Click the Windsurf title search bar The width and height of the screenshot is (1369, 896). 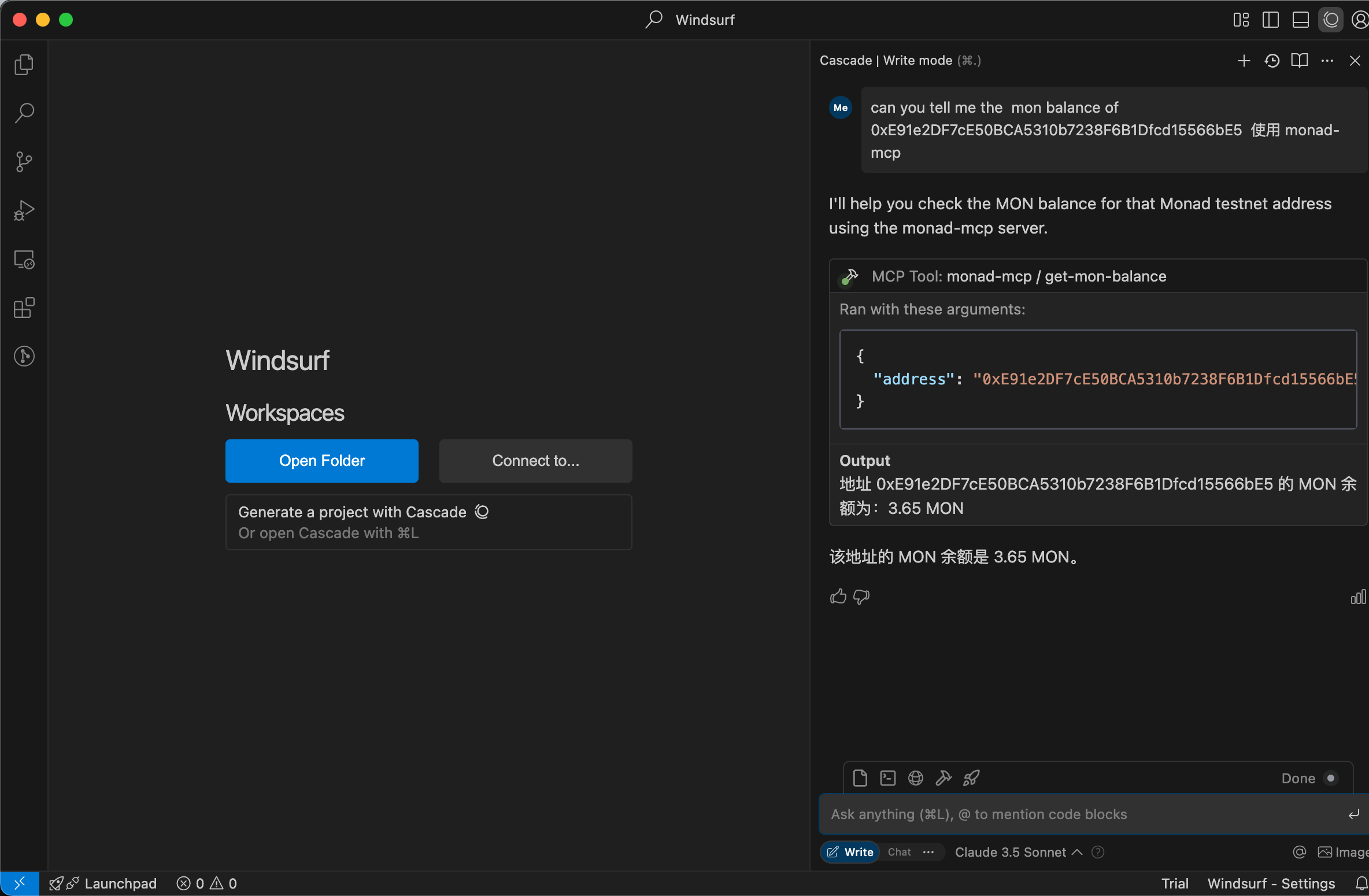click(690, 20)
